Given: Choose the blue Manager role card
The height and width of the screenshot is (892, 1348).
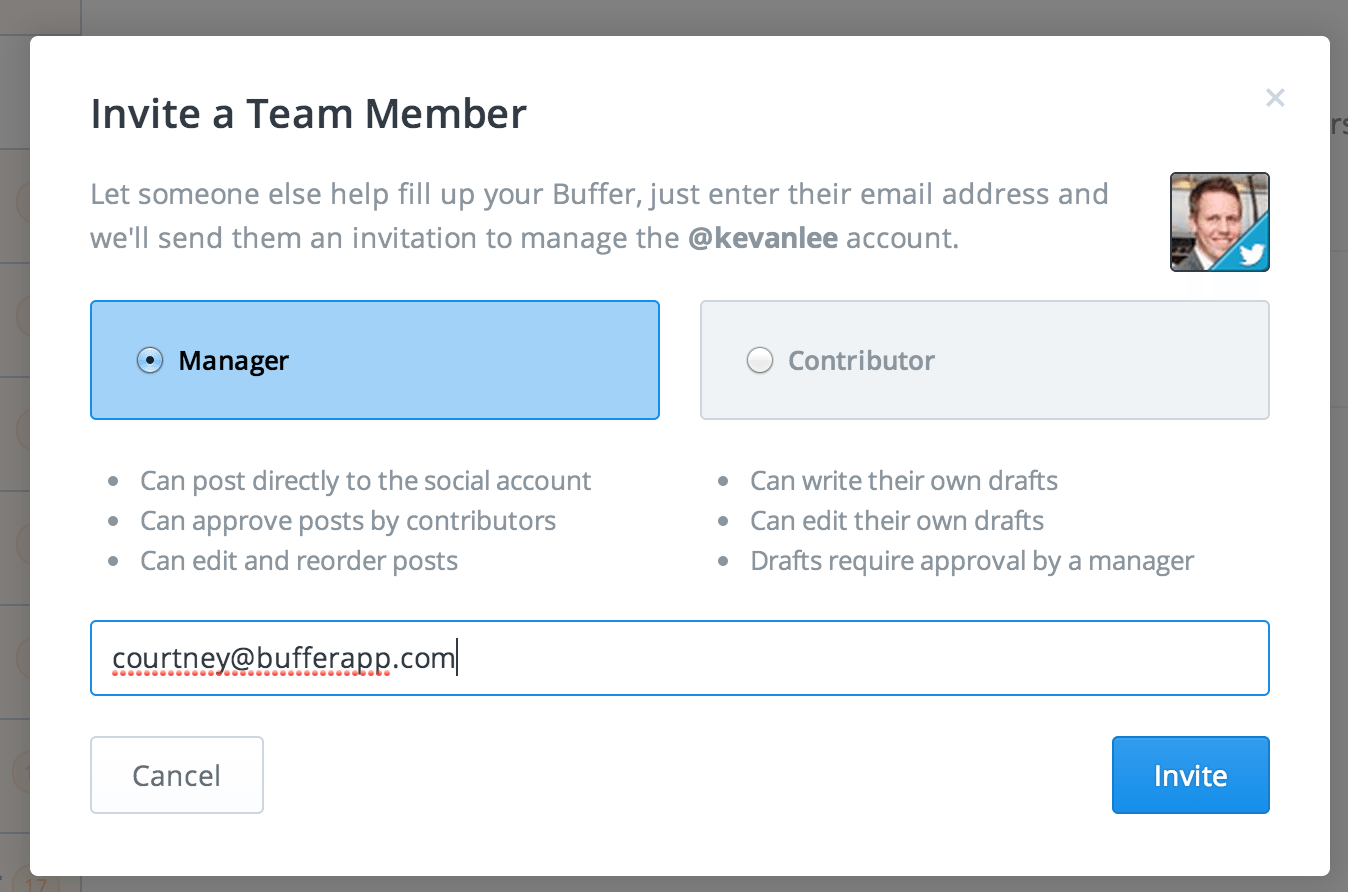Looking at the screenshot, I should (x=375, y=360).
